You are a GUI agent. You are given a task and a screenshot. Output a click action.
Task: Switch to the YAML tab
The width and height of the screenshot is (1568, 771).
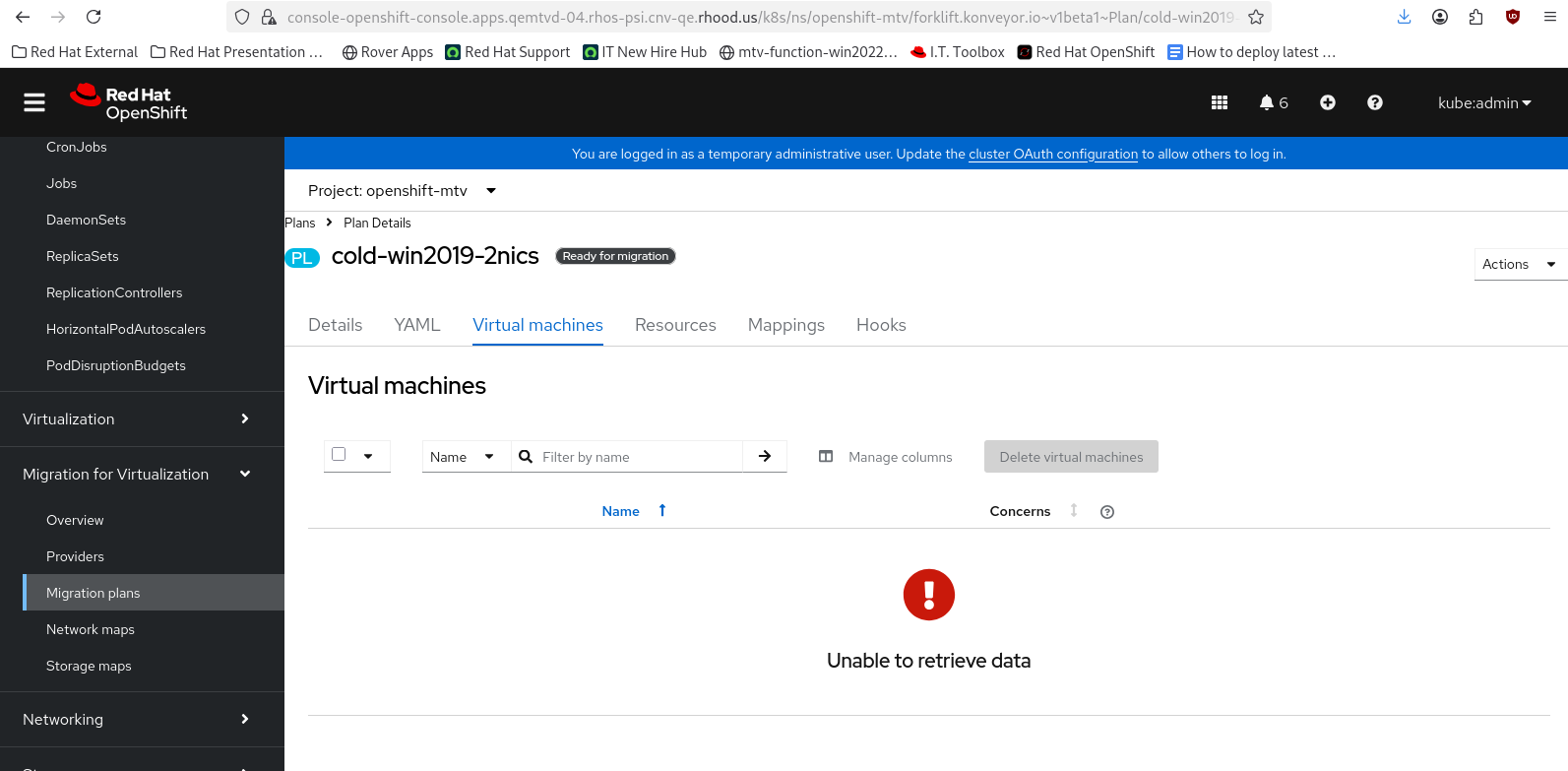click(x=417, y=325)
